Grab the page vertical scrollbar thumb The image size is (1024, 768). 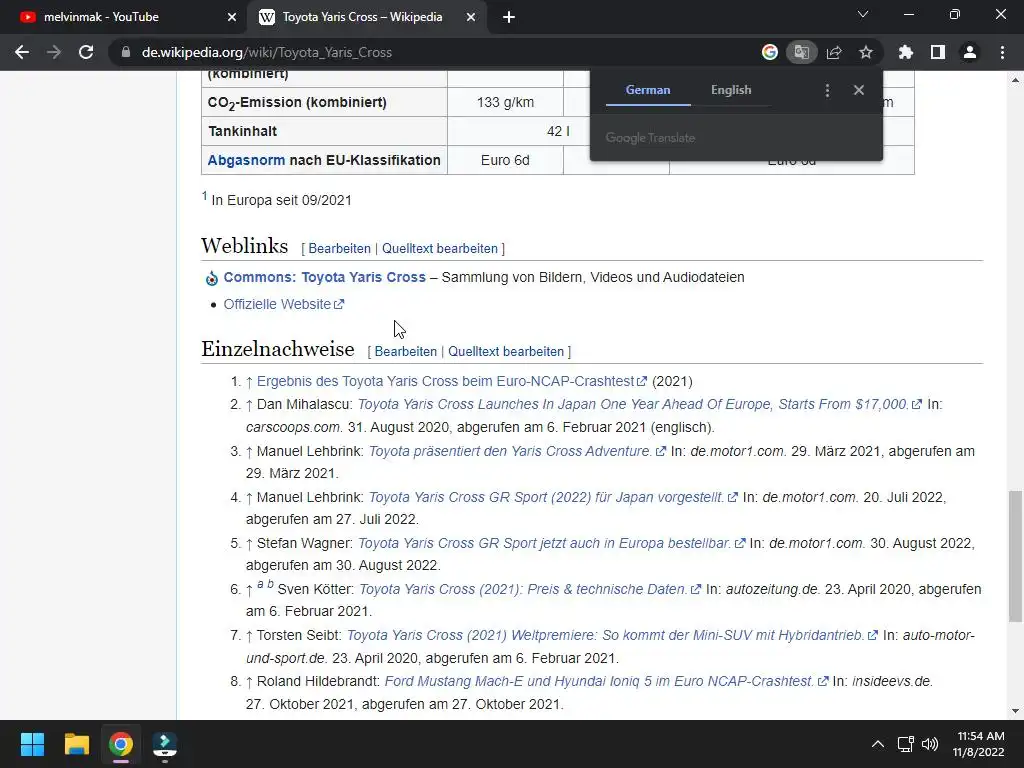[x=1015, y=556]
